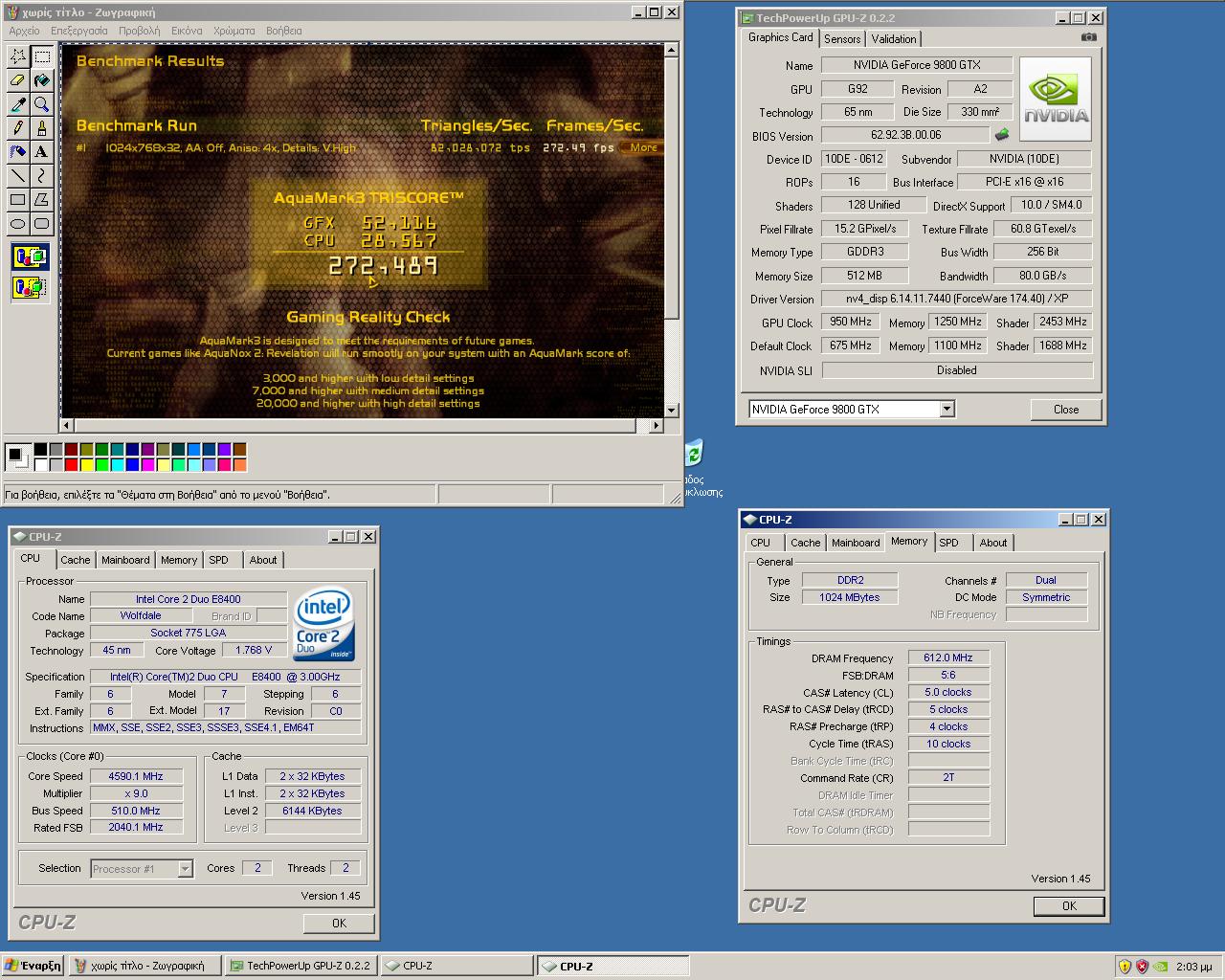Click the yellow security shield tray icon

(1125, 966)
